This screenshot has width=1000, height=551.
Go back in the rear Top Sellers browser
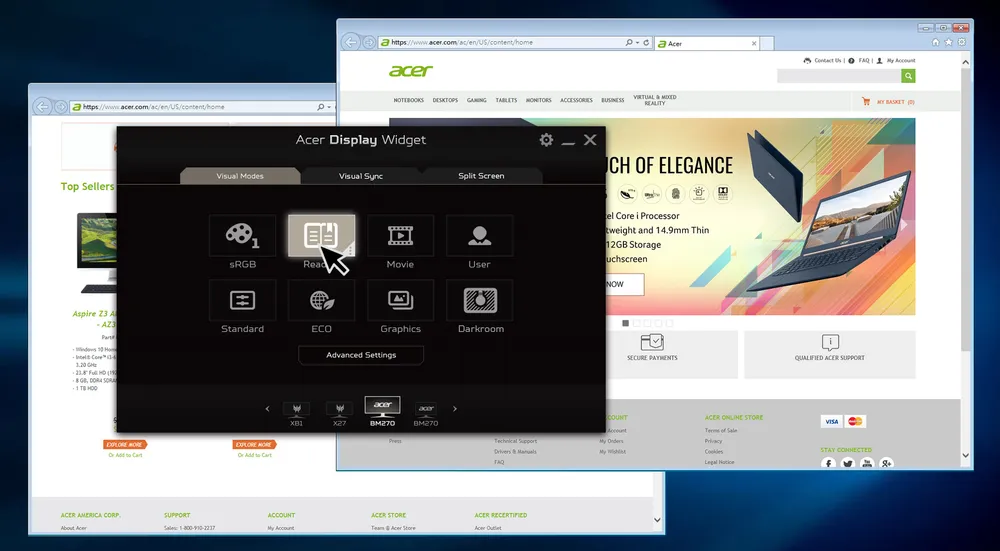tap(42, 107)
